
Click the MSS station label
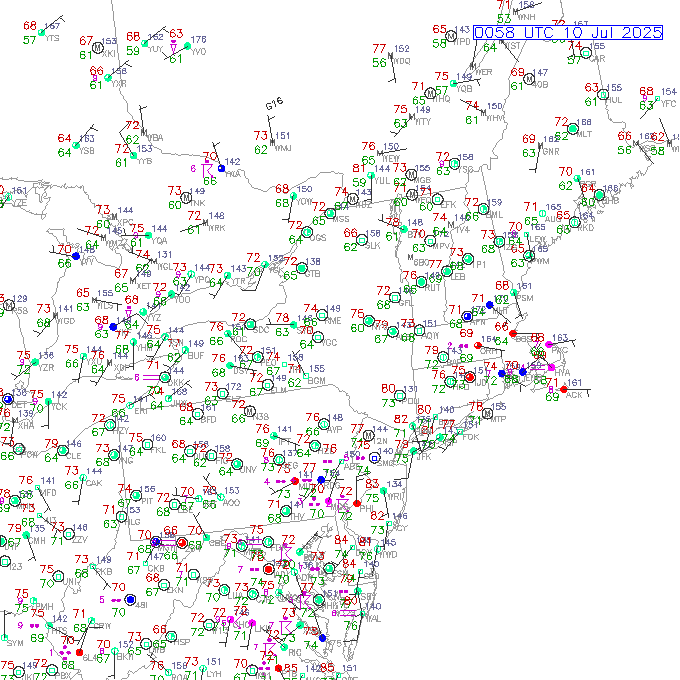[341, 219]
